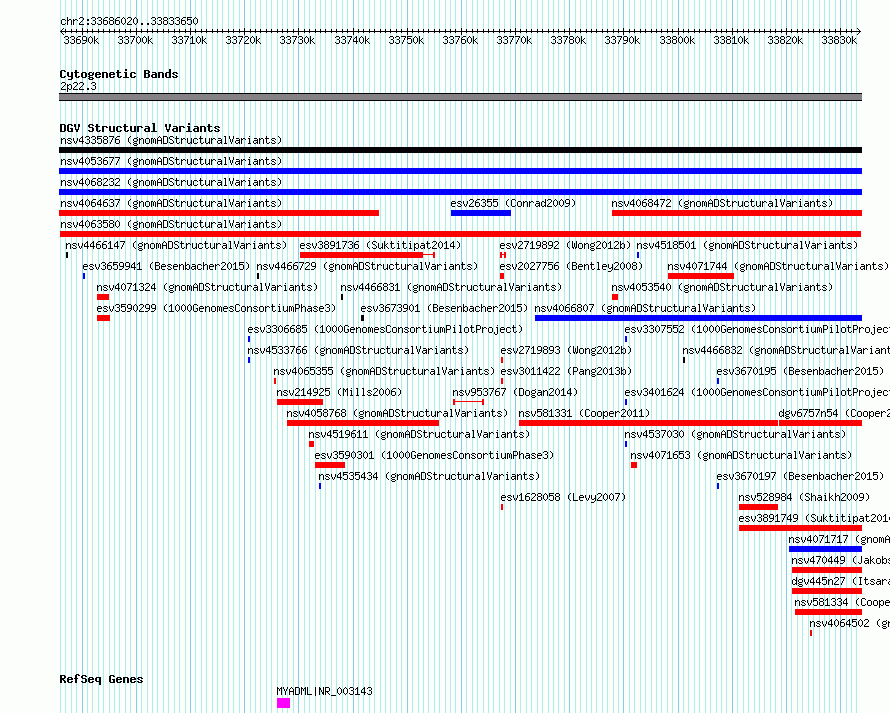Image resolution: width=890 pixels, height=713 pixels.
Task: Open nsv4065355 variant label
Action: [384, 371]
